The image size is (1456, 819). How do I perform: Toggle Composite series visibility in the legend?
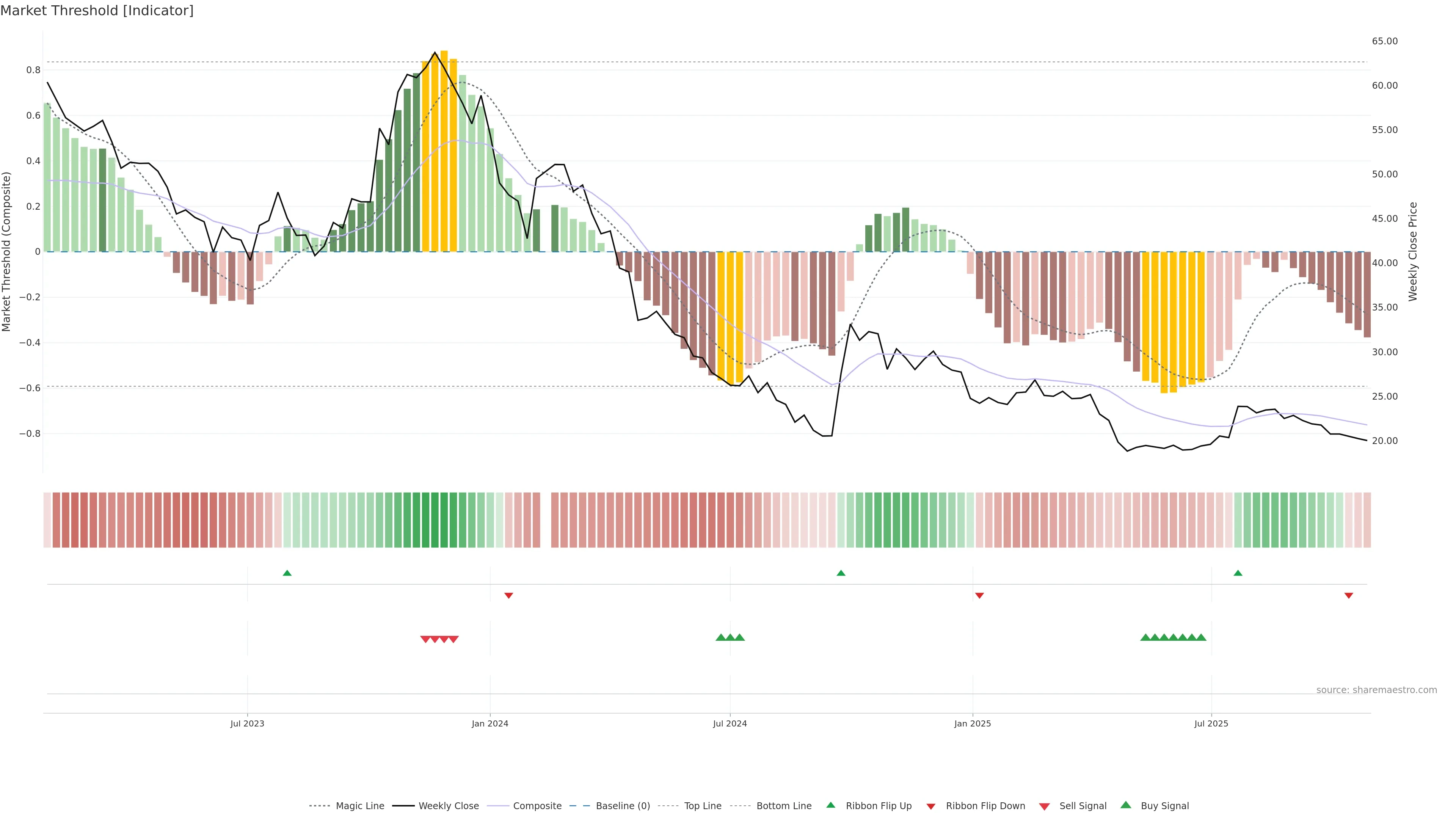537,806
